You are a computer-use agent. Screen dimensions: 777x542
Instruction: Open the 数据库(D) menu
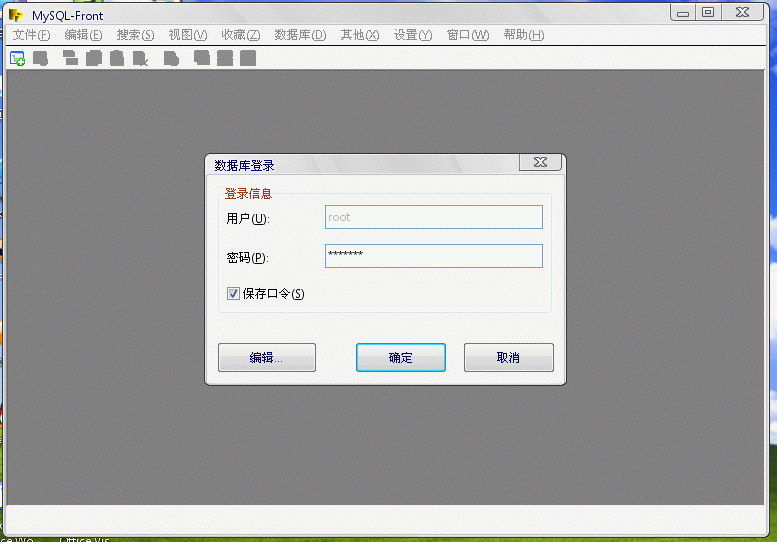pyautogui.click(x=300, y=35)
